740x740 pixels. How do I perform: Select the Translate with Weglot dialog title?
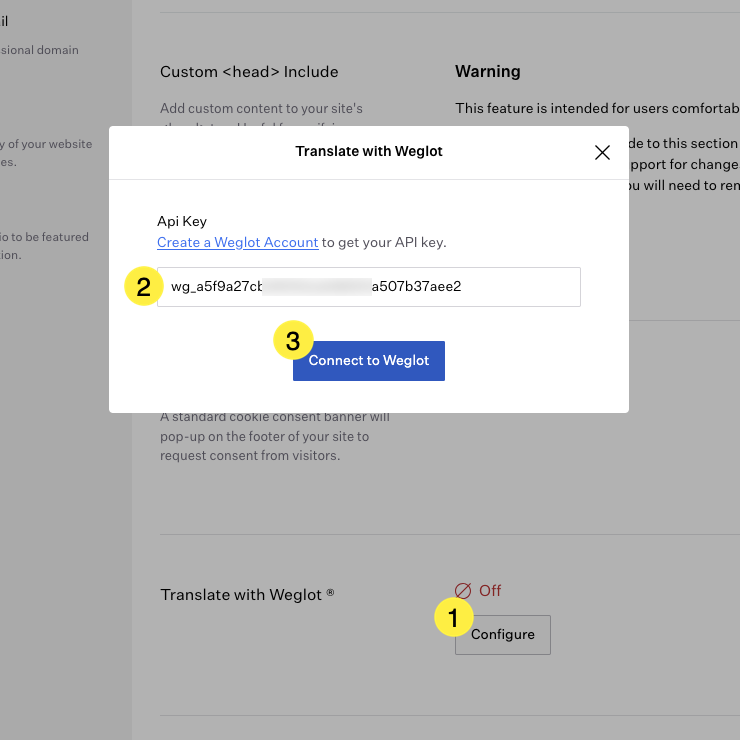369,151
